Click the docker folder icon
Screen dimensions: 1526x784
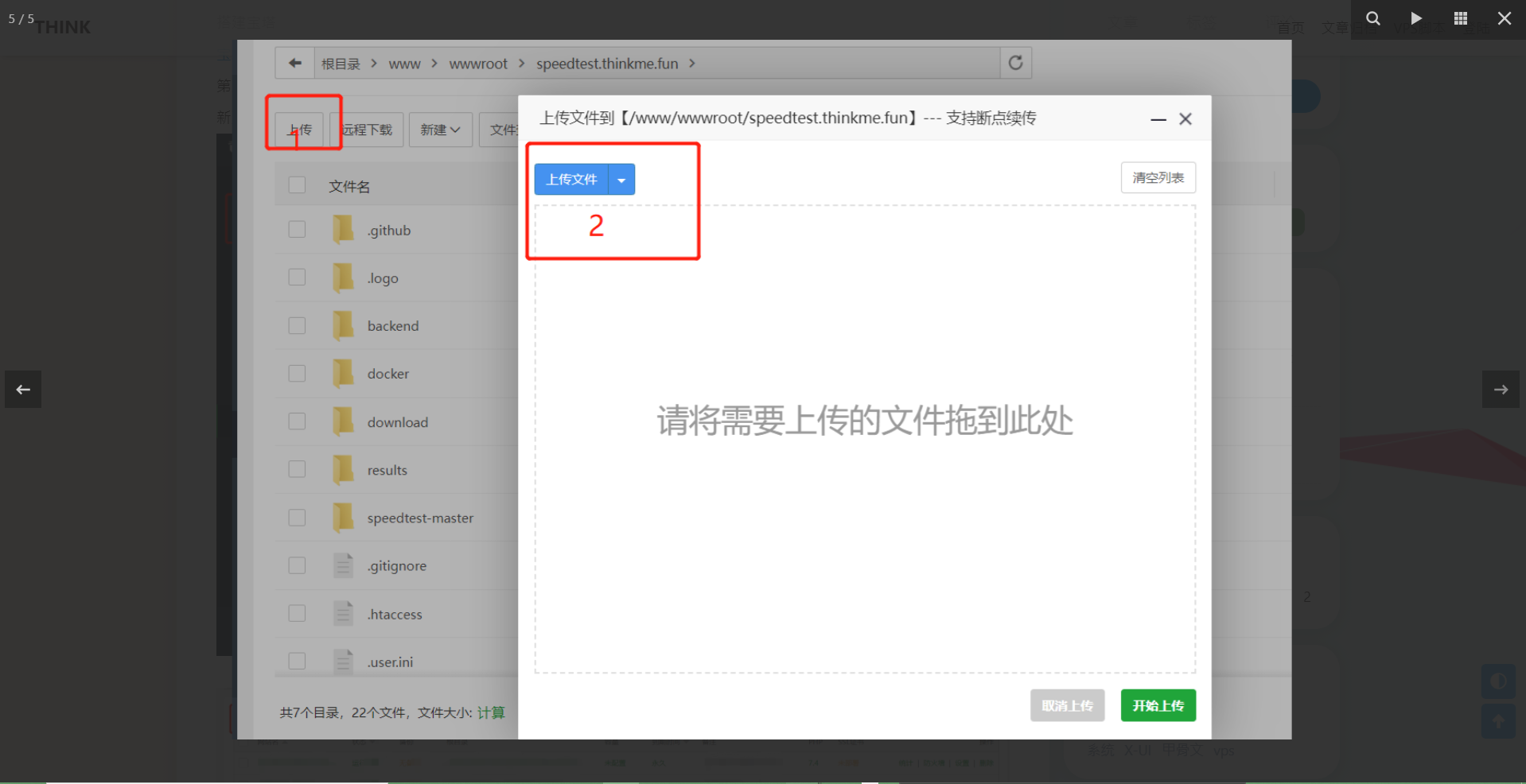pyautogui.click(x=343, y=374)
